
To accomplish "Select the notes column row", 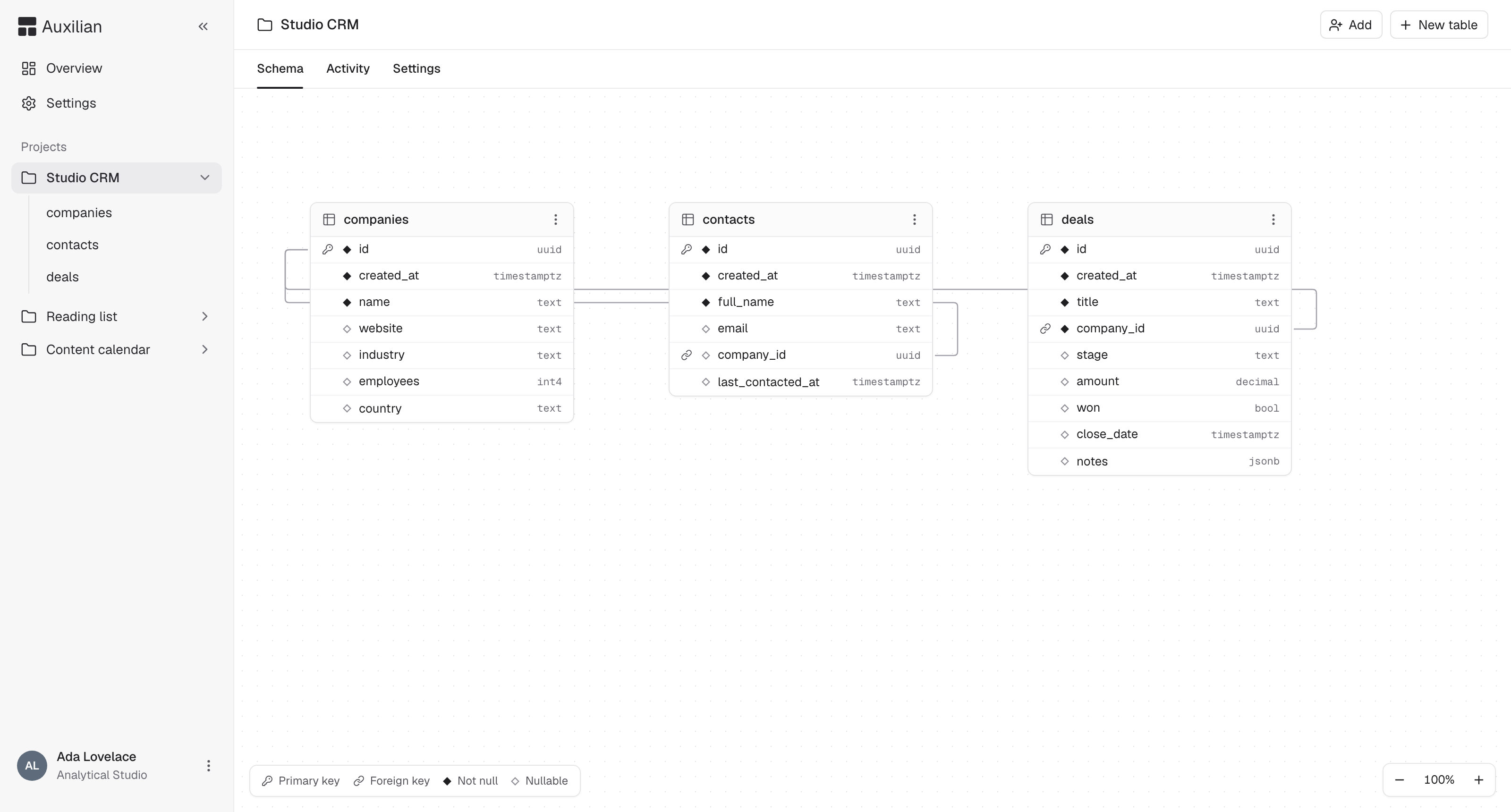I will point(1160,461).
